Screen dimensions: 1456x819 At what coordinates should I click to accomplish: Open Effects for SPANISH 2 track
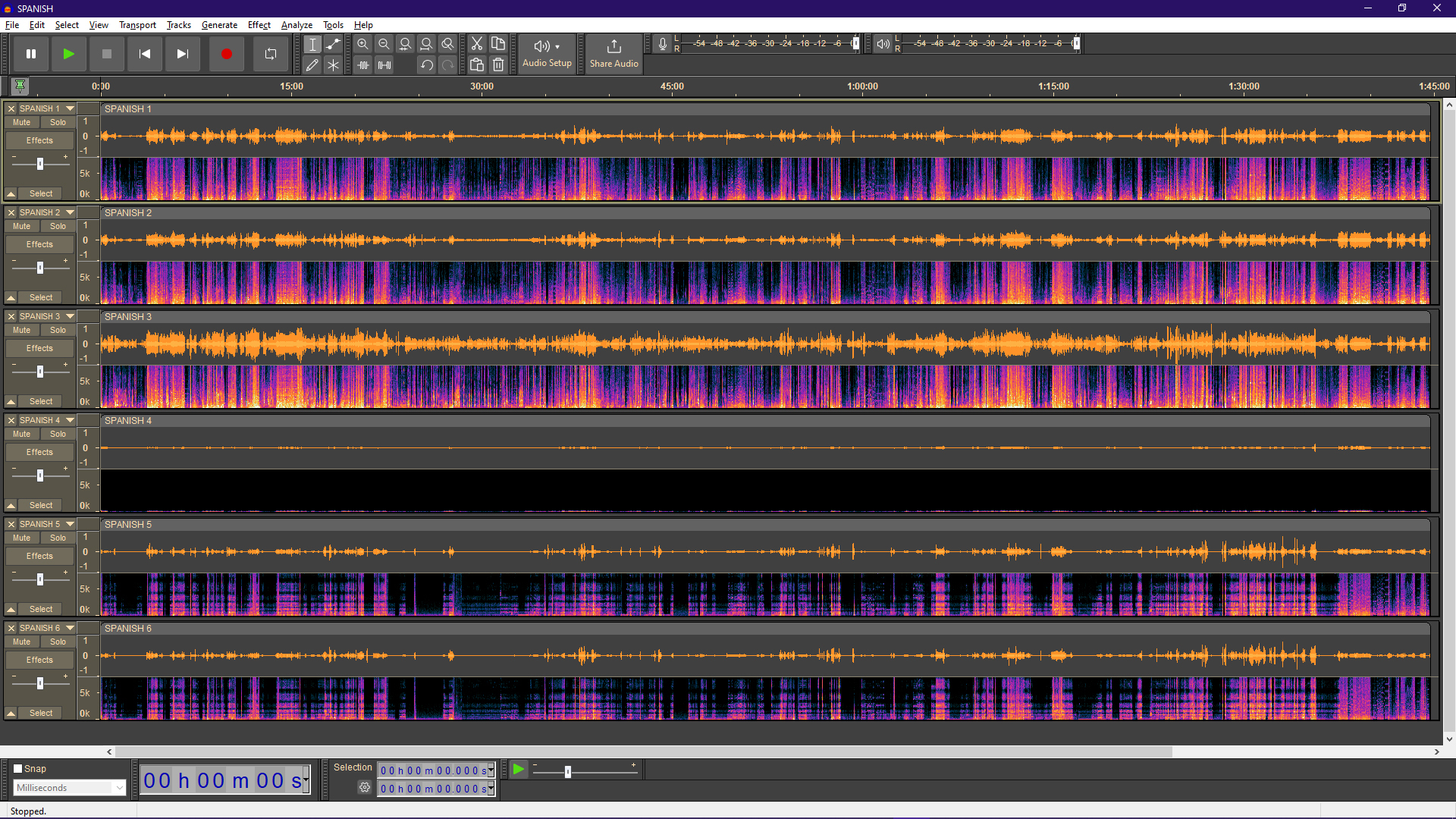[40, 244]
